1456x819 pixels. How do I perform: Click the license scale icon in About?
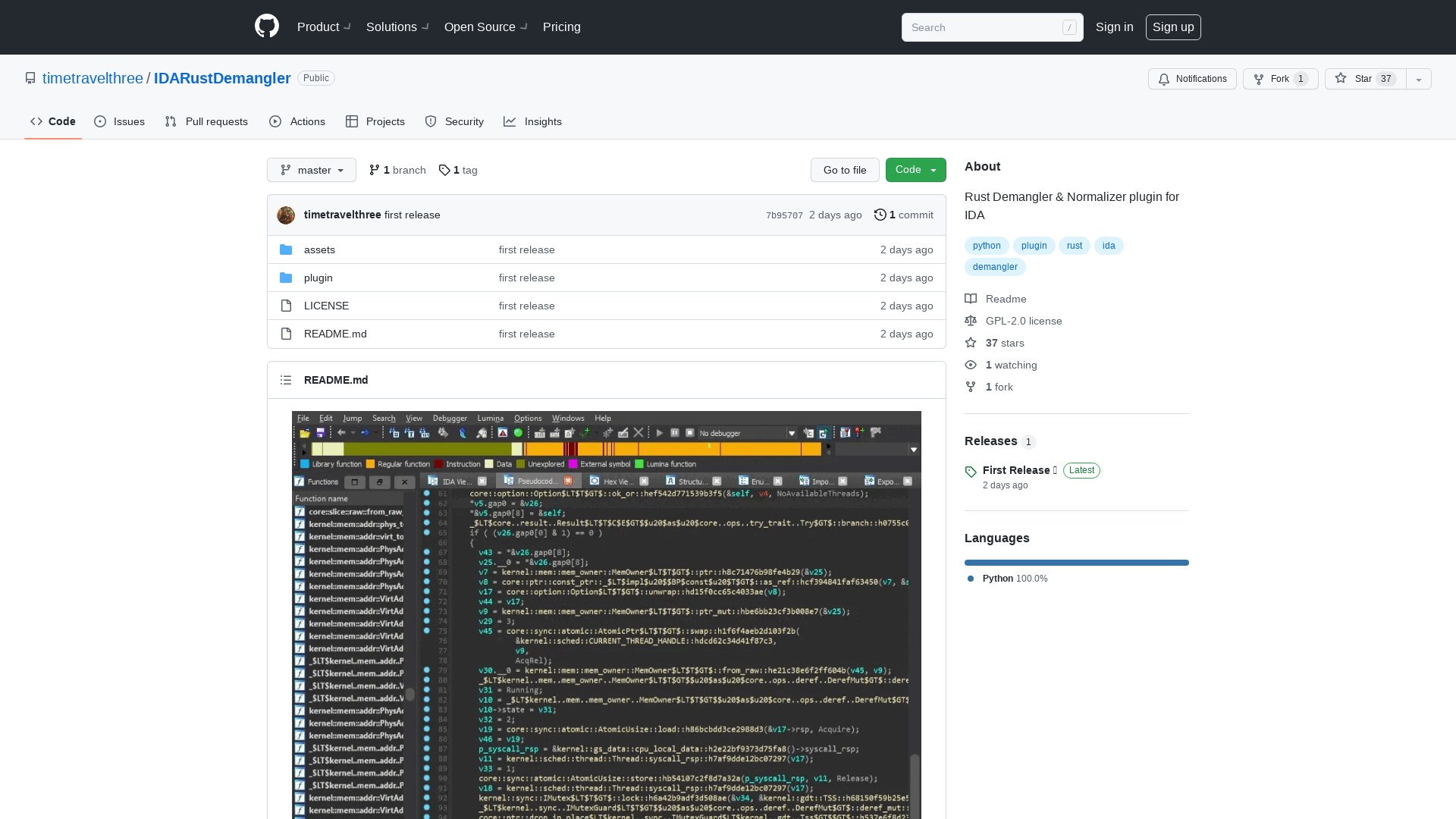971,321
